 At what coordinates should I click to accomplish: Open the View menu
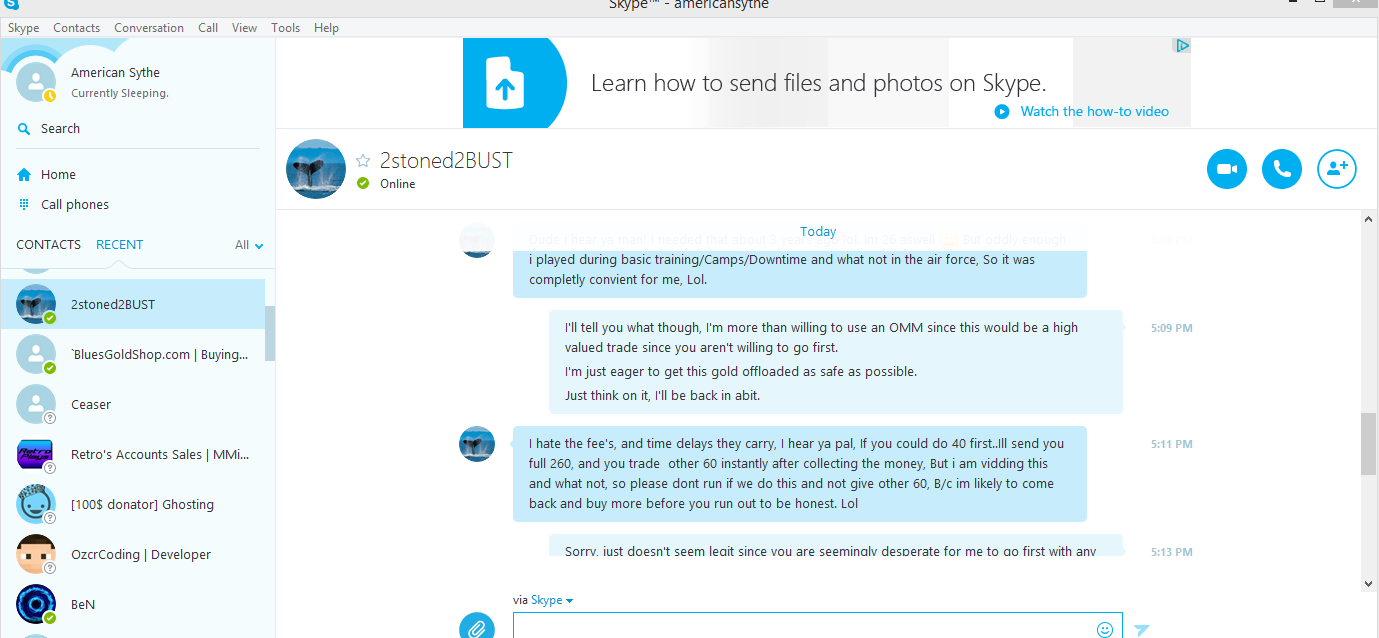pyautogui.click(x=245, y=28)
